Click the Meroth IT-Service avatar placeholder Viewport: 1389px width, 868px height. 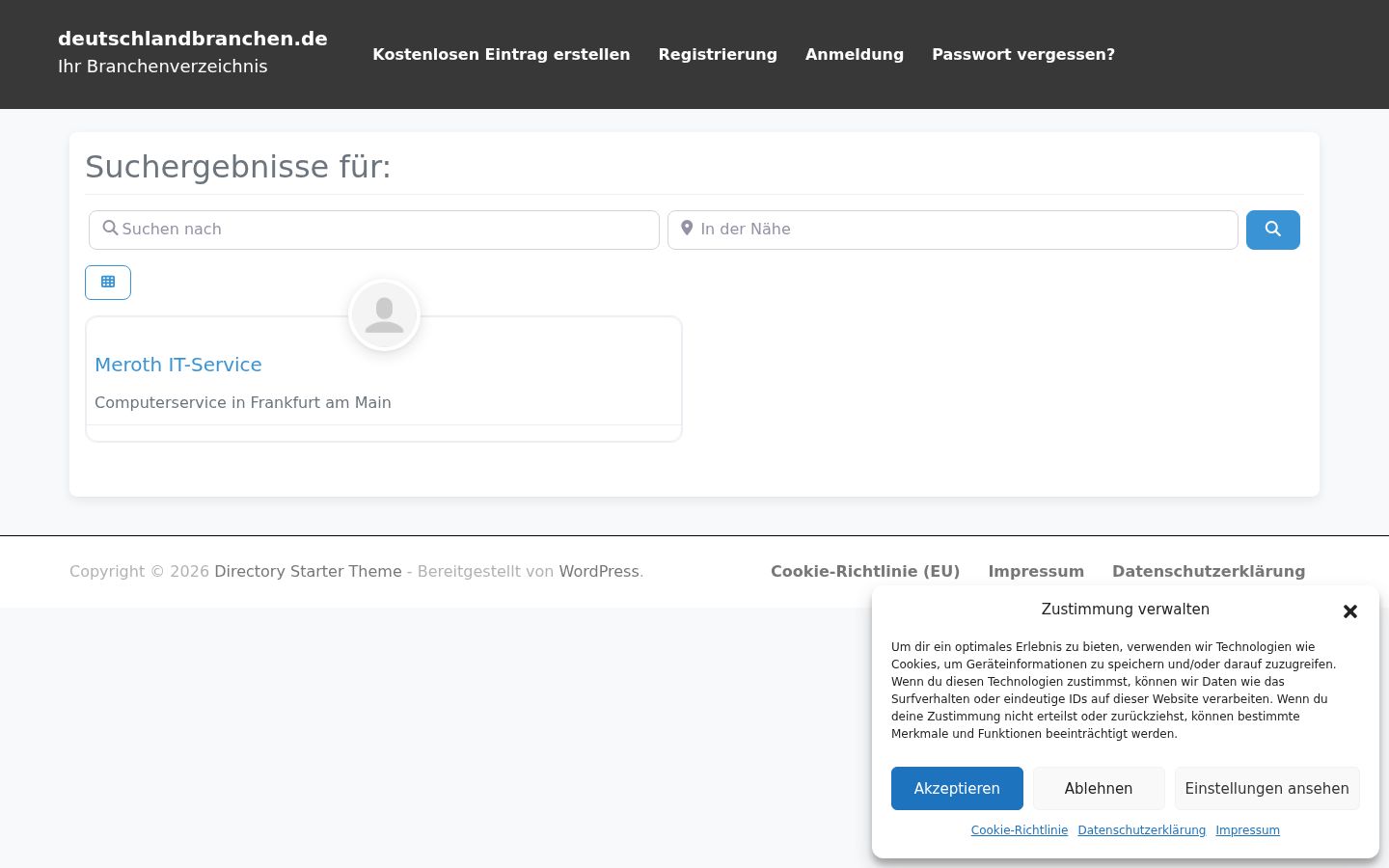(384, 314)
